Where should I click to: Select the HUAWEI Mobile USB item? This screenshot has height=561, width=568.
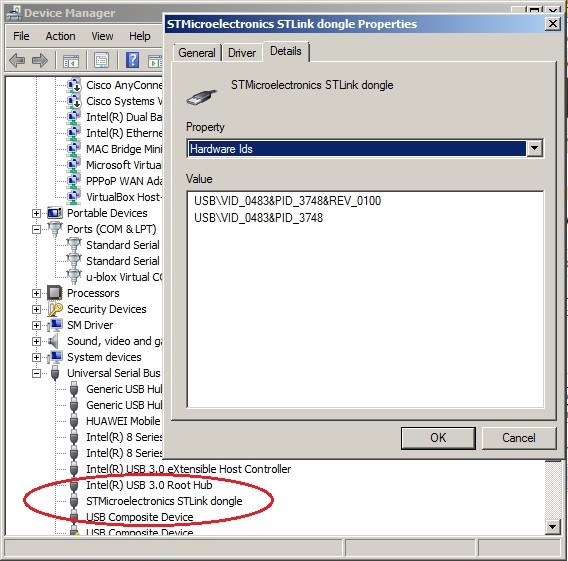click(x=123, y=421)
